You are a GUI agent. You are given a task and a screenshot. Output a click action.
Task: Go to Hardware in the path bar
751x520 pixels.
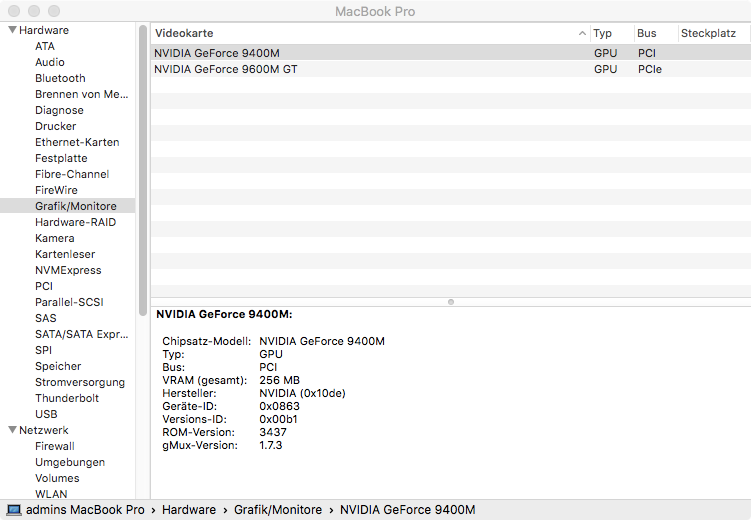click(189, 510)
